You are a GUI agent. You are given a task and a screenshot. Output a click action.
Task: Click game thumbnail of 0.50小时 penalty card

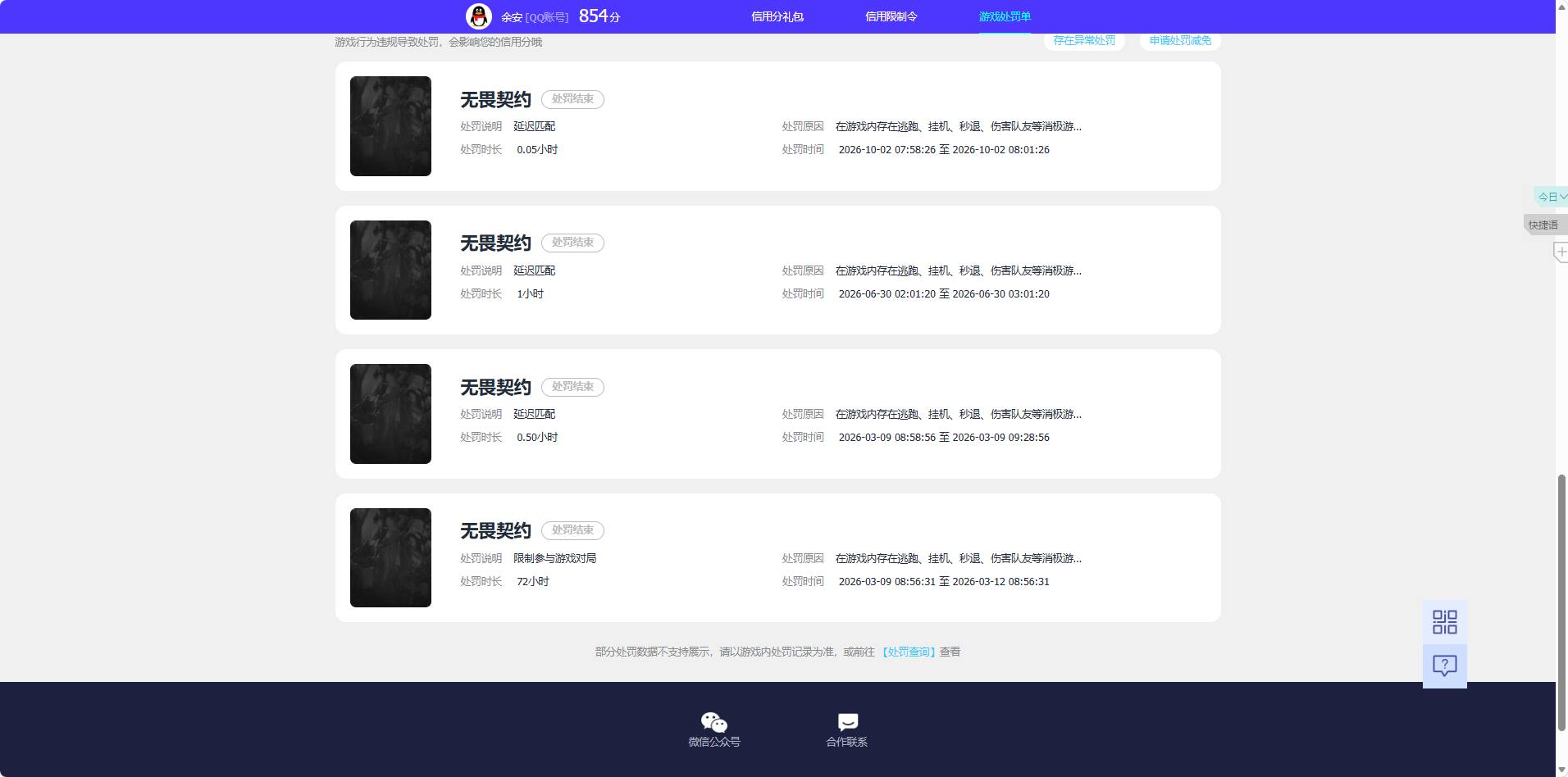point(390,414)
